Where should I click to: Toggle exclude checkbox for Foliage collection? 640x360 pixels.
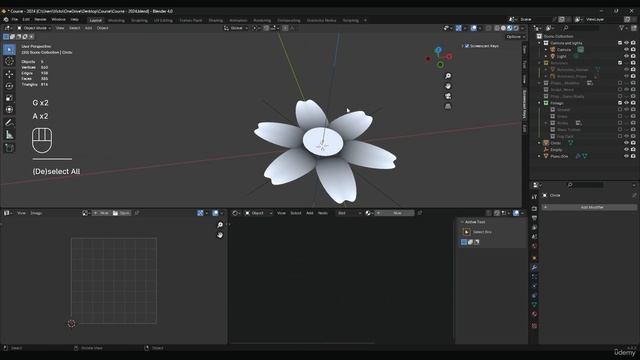pyautogui.click(x=620, y=103)
